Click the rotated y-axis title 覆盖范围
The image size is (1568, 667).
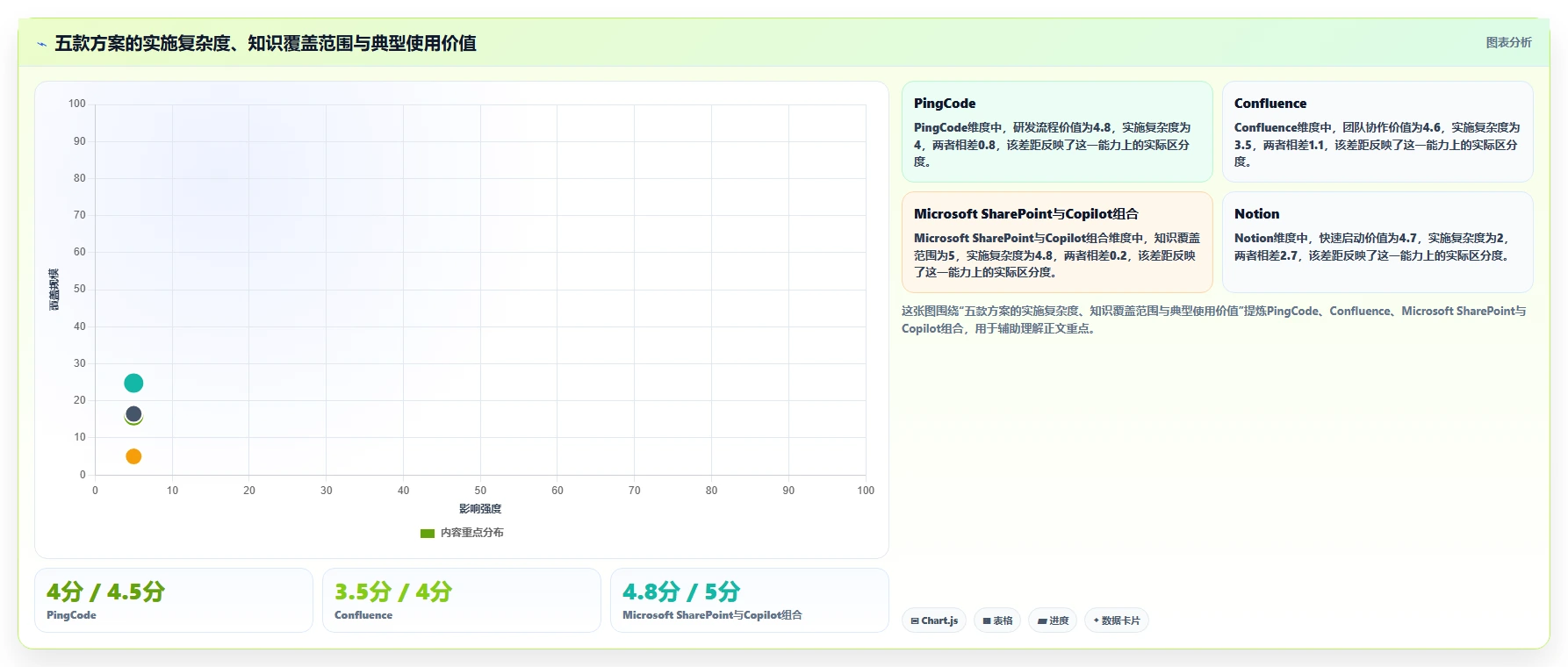click(x=54, y=290)
